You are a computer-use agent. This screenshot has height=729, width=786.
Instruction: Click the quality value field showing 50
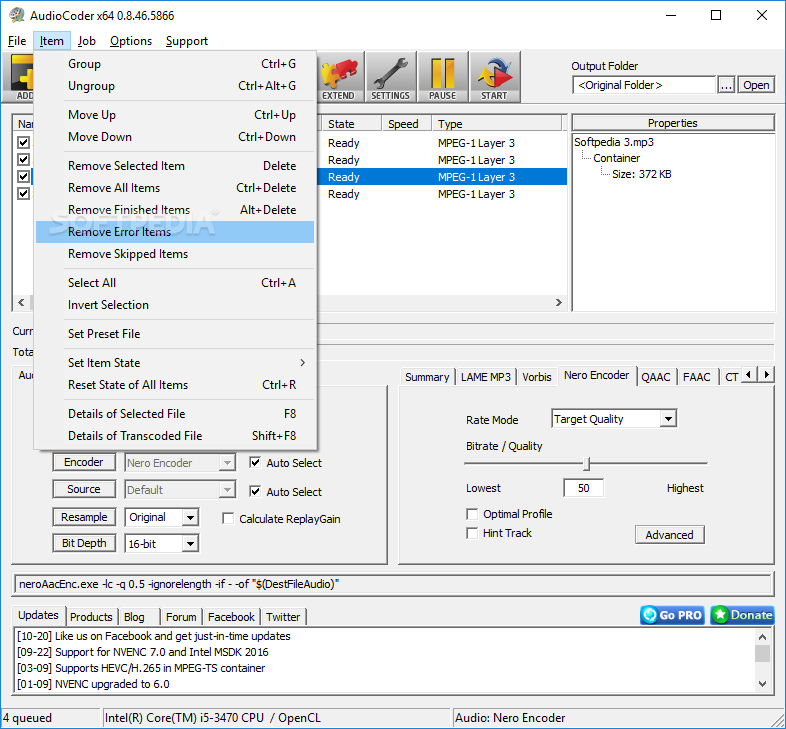click(x=583, y=488)
